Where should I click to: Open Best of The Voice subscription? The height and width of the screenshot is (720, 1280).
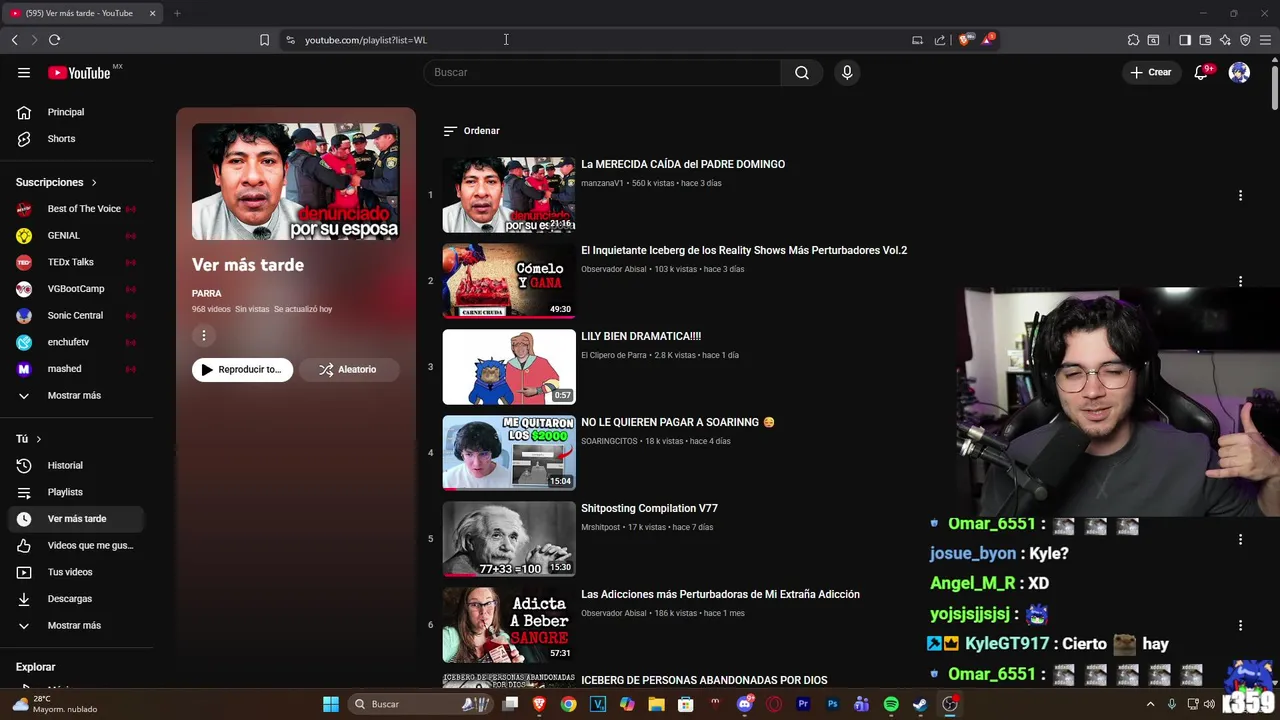(76, 209)
